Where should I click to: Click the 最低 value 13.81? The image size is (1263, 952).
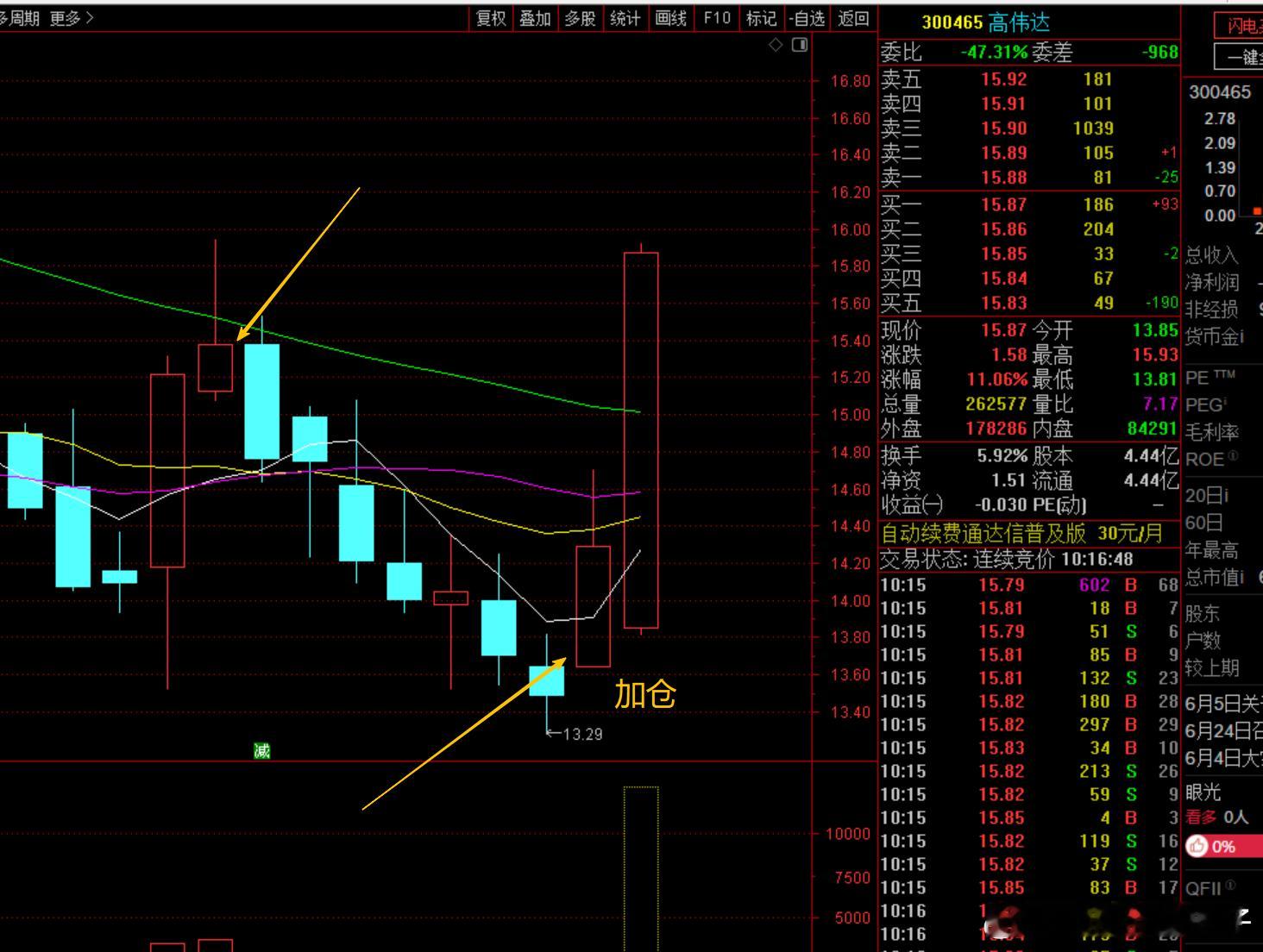[1155, 379]
